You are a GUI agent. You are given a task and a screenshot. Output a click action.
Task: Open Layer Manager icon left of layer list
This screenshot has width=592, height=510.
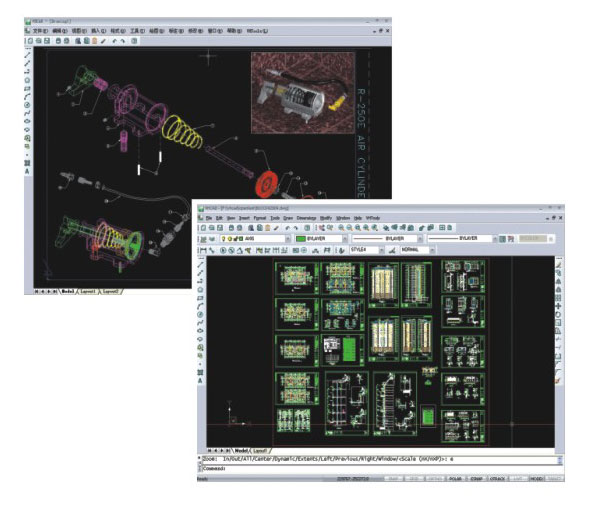pos(204,239)
